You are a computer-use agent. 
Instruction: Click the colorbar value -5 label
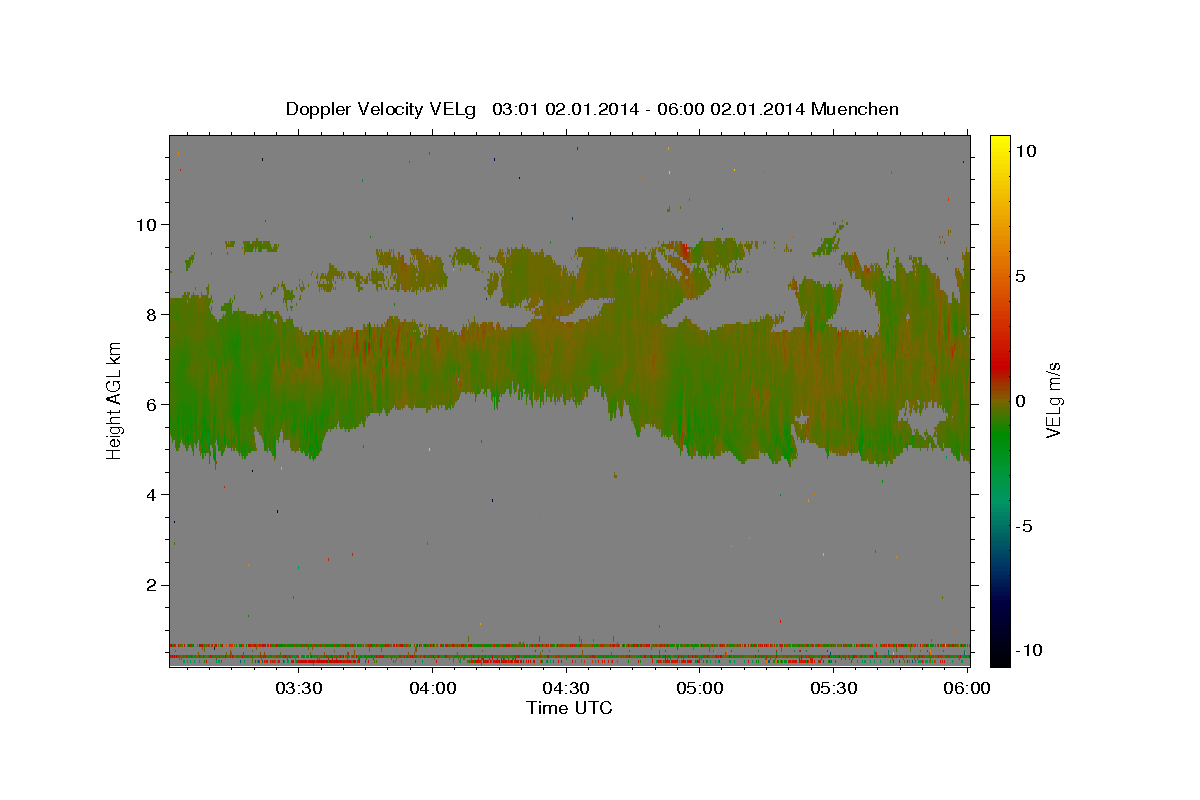[1025, 526]
